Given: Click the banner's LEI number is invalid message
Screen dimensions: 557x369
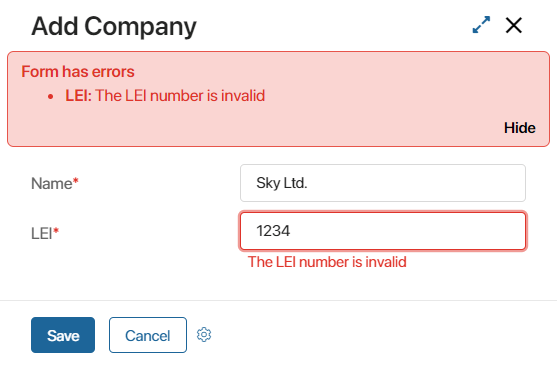Looking at the screenshot, I should [180, 96].
